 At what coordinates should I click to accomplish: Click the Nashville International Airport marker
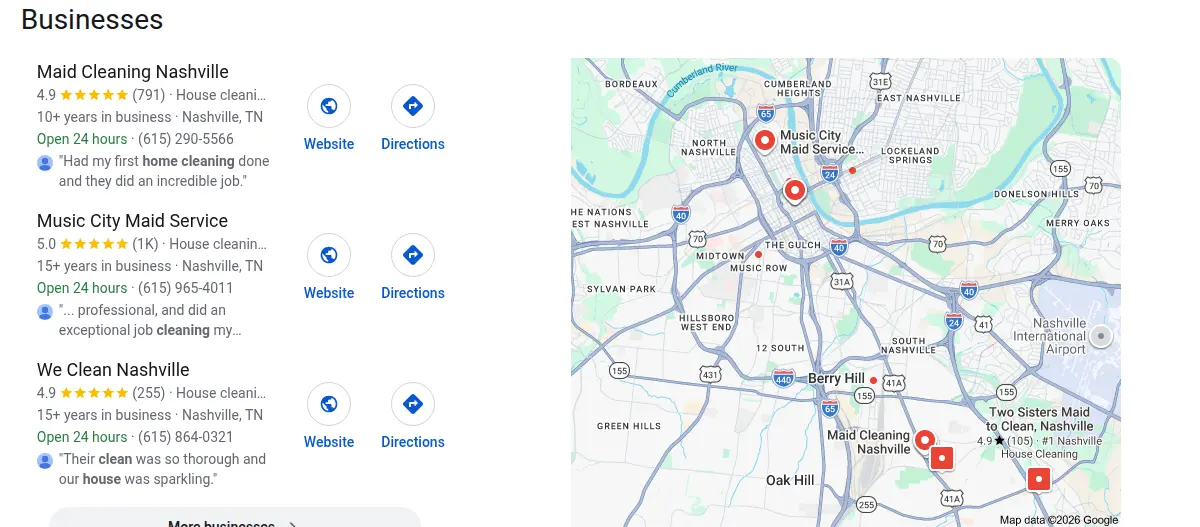pos(1100,336)
